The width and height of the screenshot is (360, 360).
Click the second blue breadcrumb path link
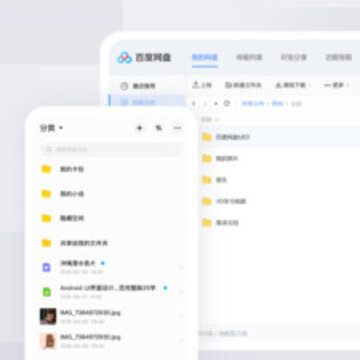click(277, 104)
